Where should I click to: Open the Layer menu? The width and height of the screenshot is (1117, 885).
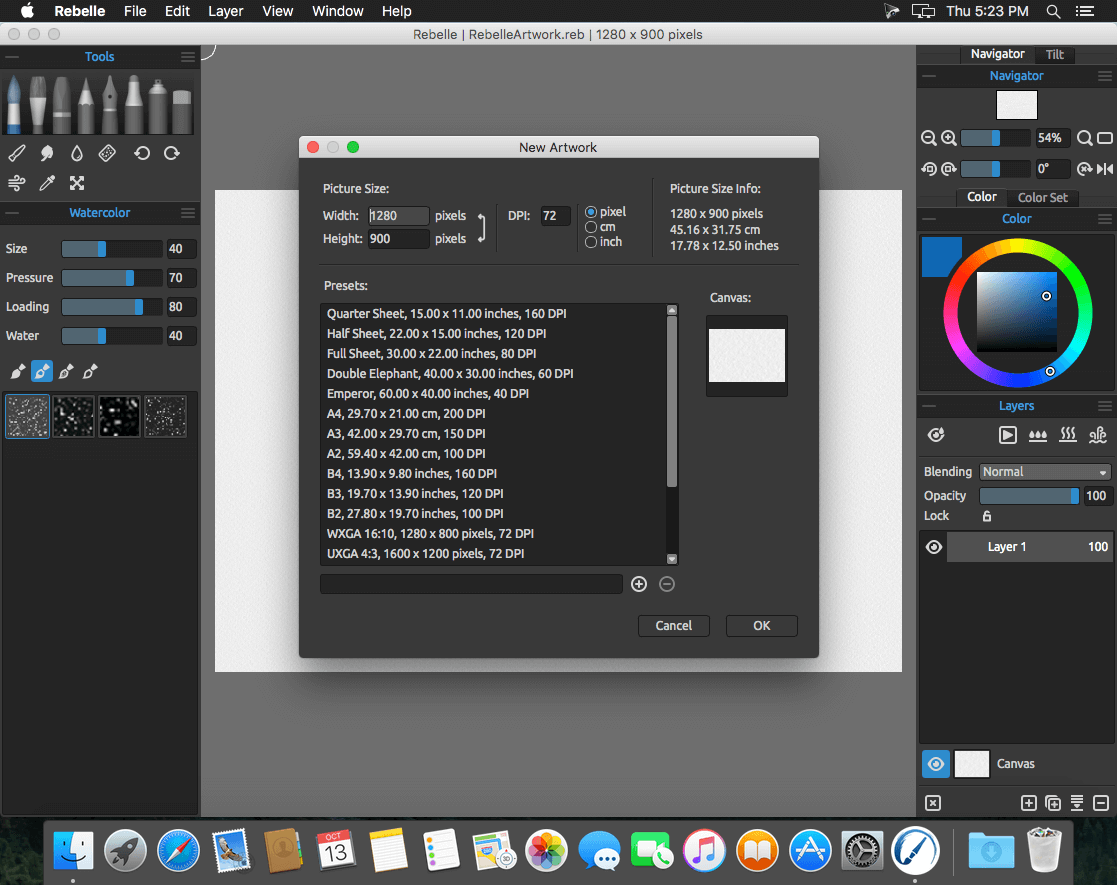(x=225, y=11)
